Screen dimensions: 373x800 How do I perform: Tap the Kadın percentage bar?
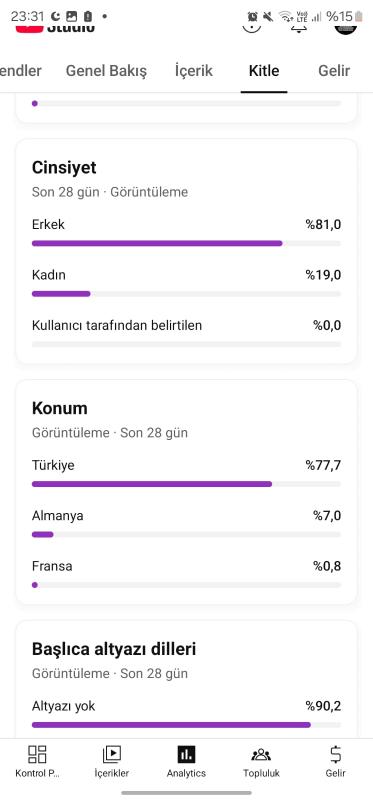pyautogui.click(x=186, y=294)
